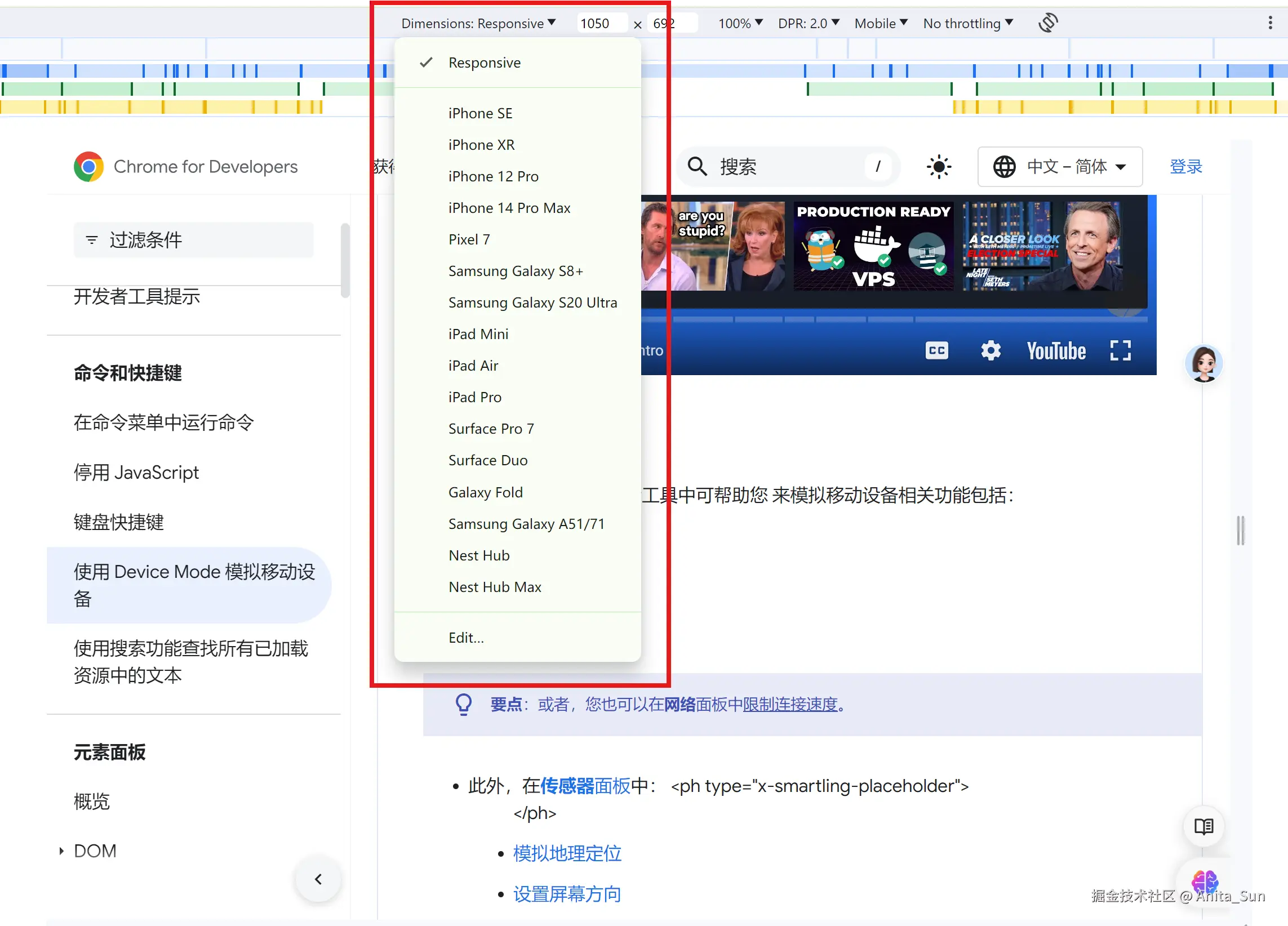Open the Mobile device type dropdown
This screenshot has width=1288, height=926.
tap(880, 23)
